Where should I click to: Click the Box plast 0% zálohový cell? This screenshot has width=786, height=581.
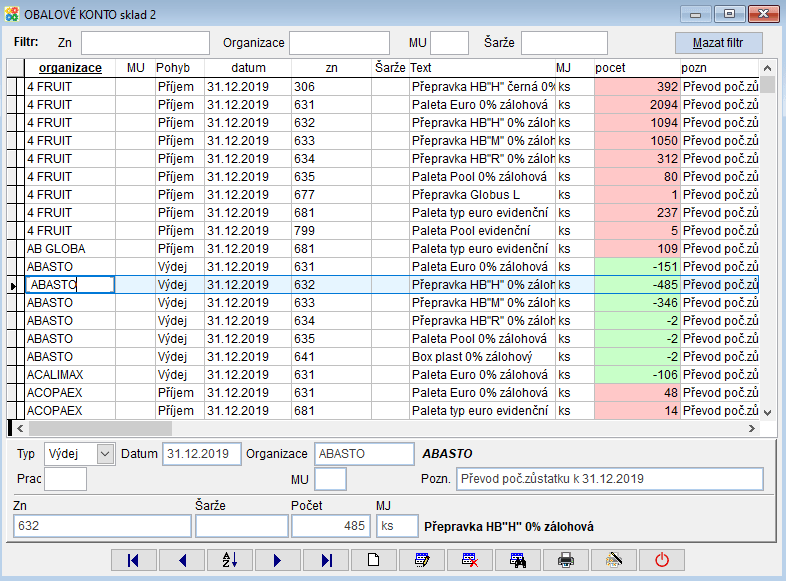(x=482, y=357)
